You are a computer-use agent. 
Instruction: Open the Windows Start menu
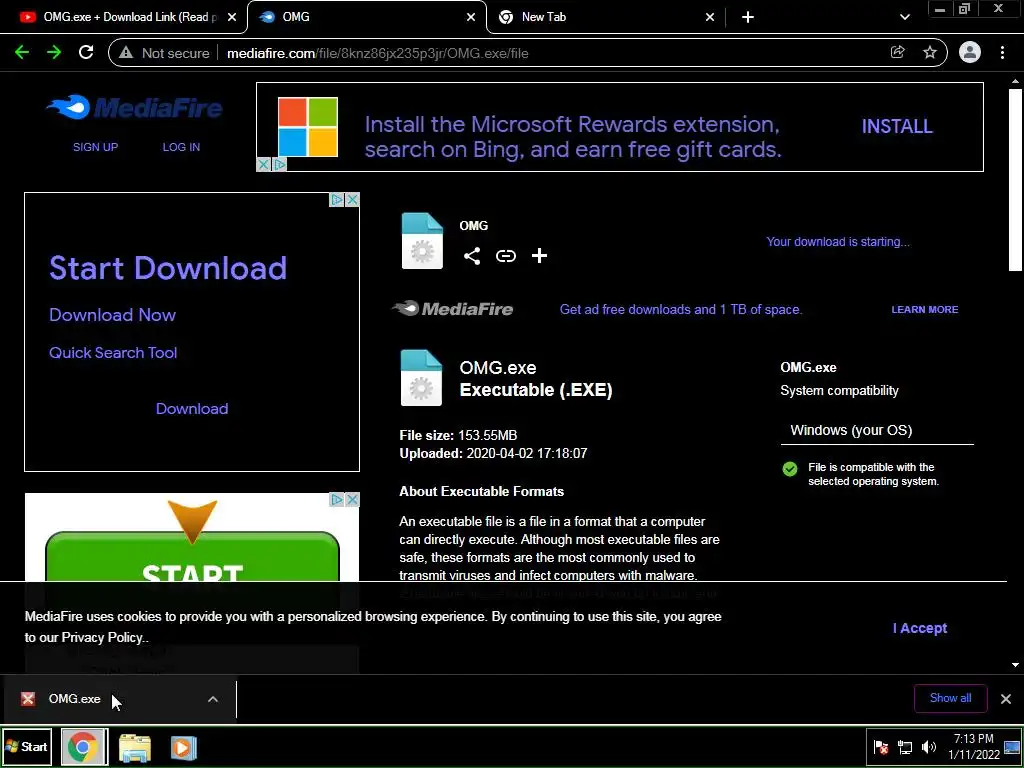point(27,746)
